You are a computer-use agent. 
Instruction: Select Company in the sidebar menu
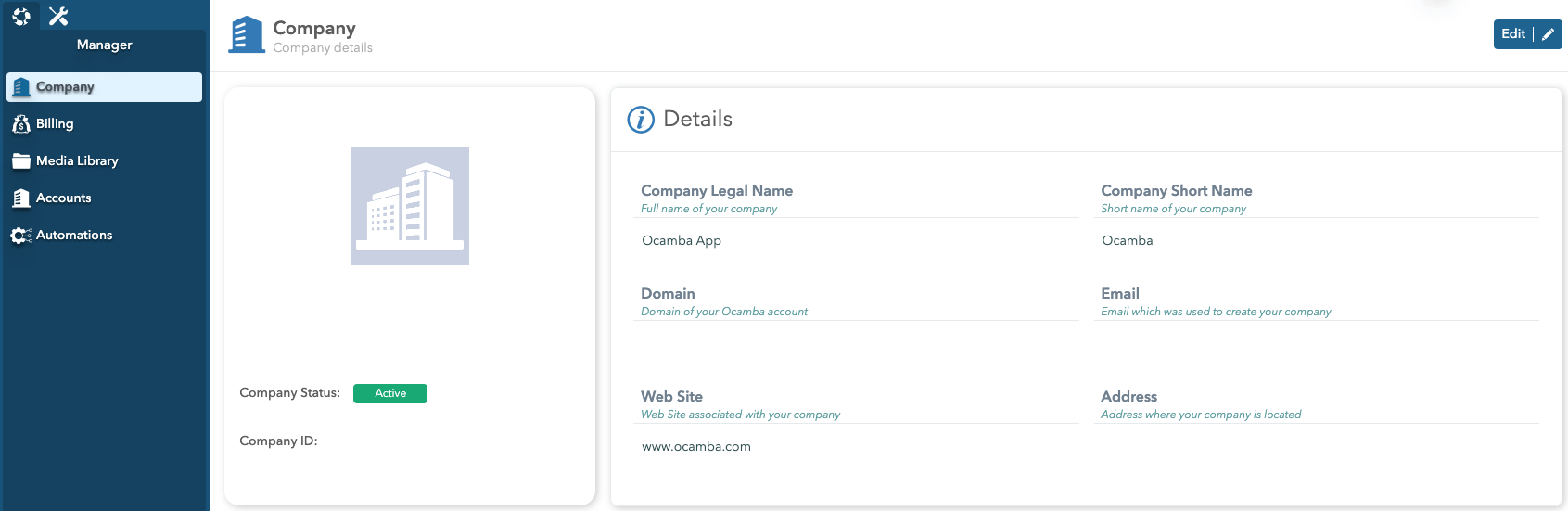(x=65, y=87)
